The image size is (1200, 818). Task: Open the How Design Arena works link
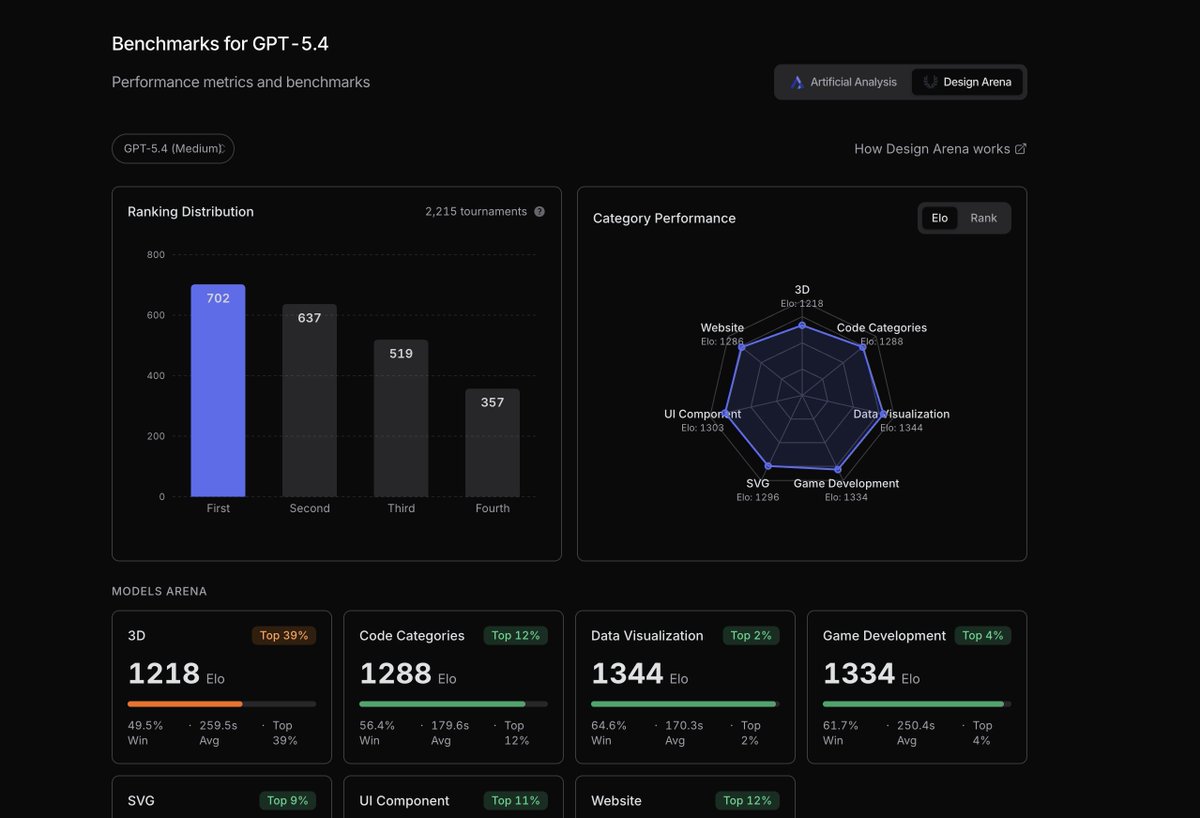coord(940,149)
